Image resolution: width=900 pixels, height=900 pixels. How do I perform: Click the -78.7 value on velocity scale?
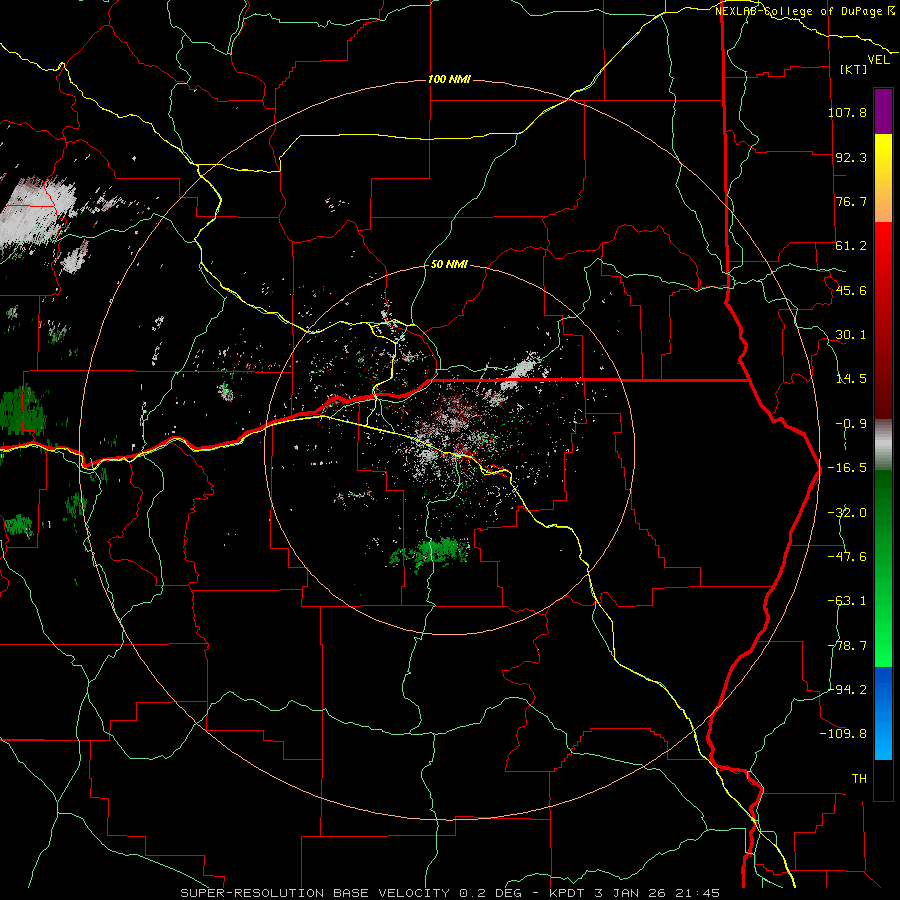click(847, 646)
